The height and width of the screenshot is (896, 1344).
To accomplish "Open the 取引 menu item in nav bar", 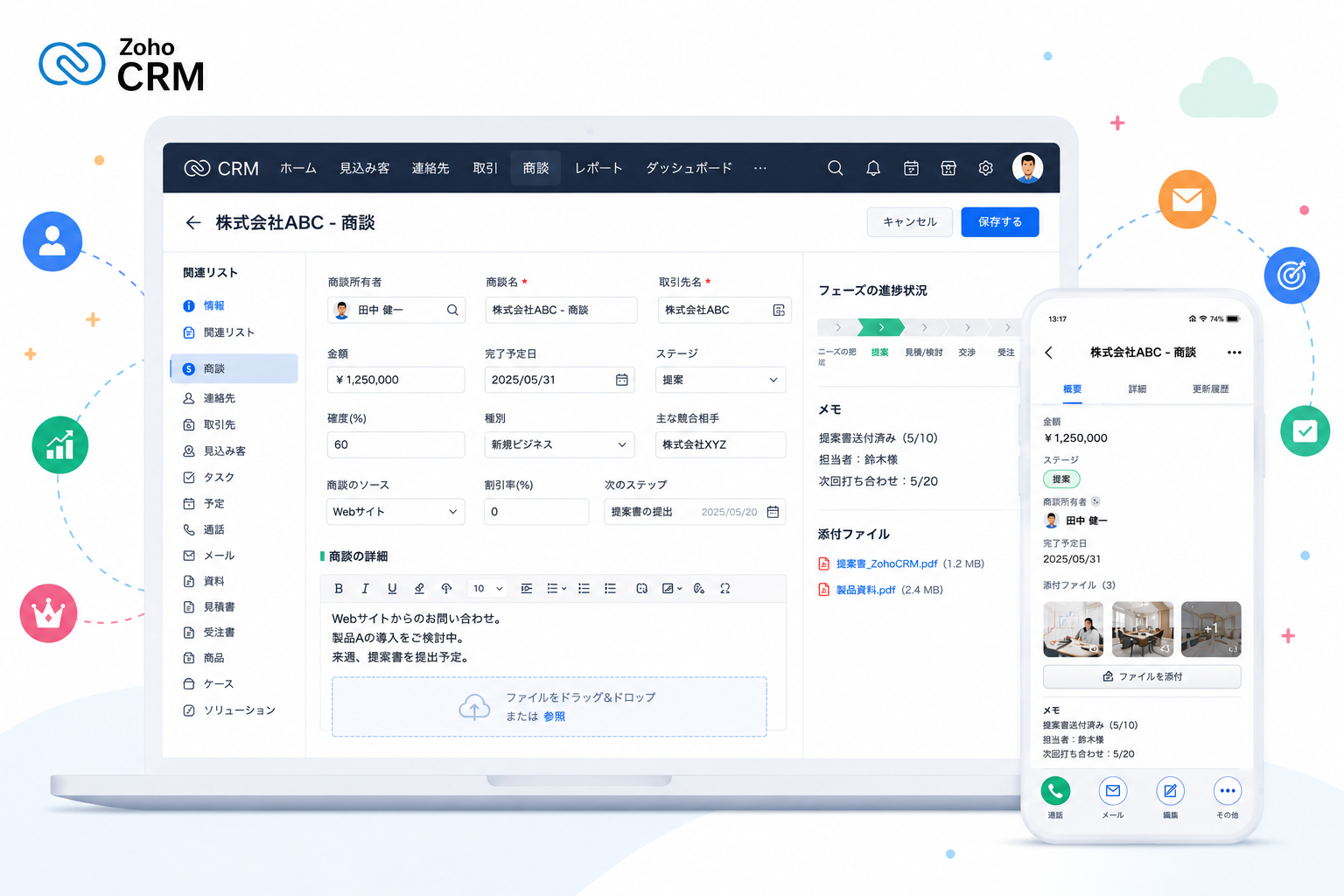I will tap(486, 168).
